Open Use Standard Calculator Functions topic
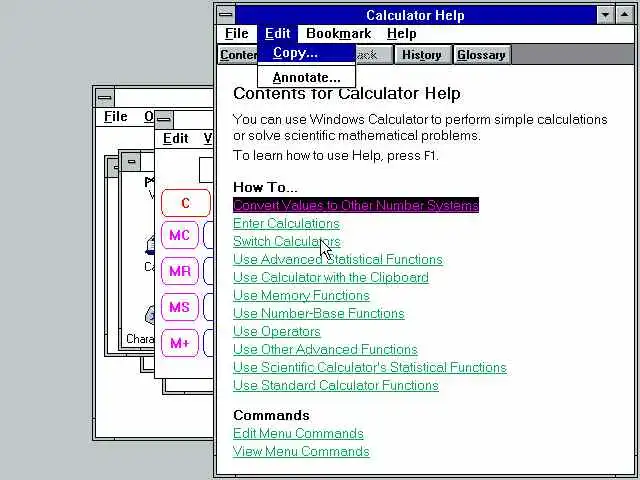 (336, 386)
